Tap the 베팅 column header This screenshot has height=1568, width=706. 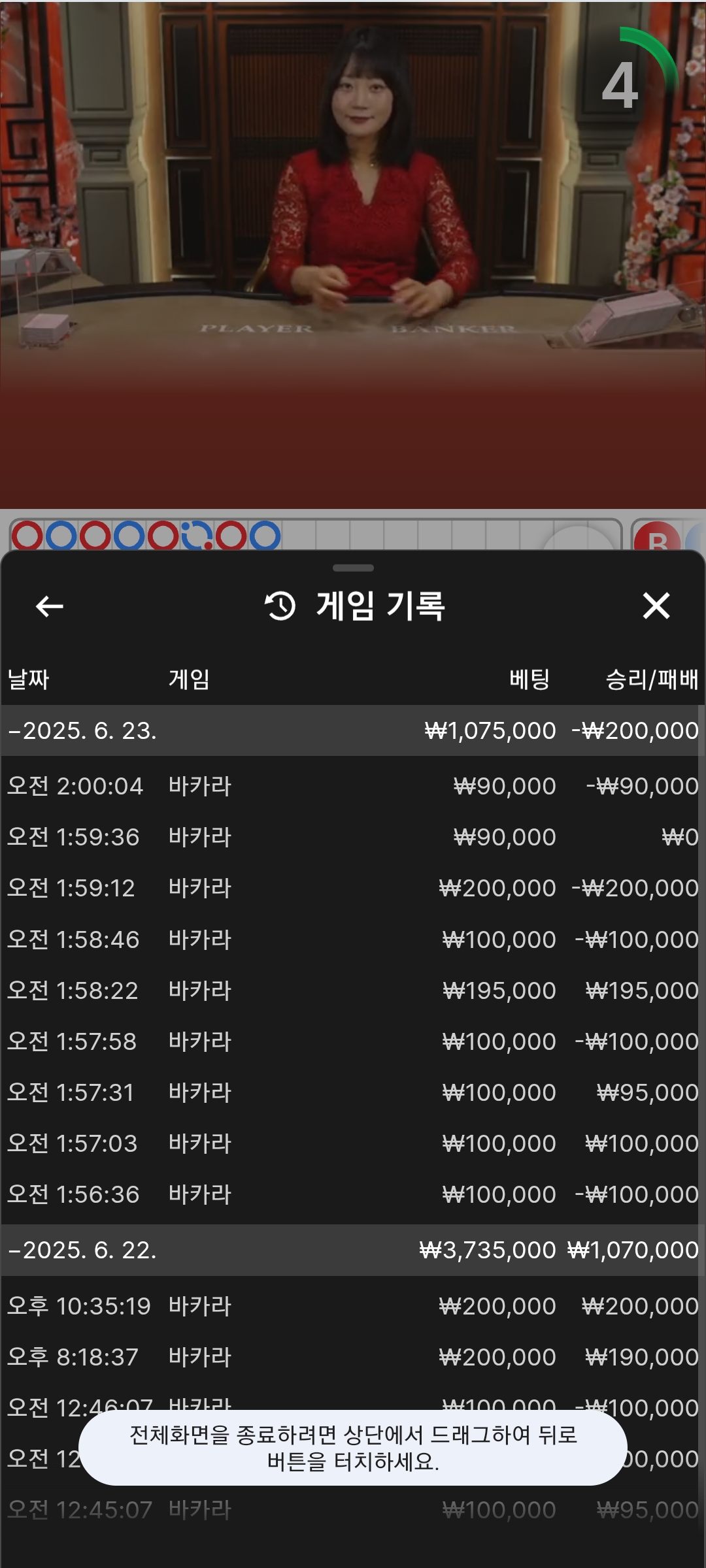point(529,679)
